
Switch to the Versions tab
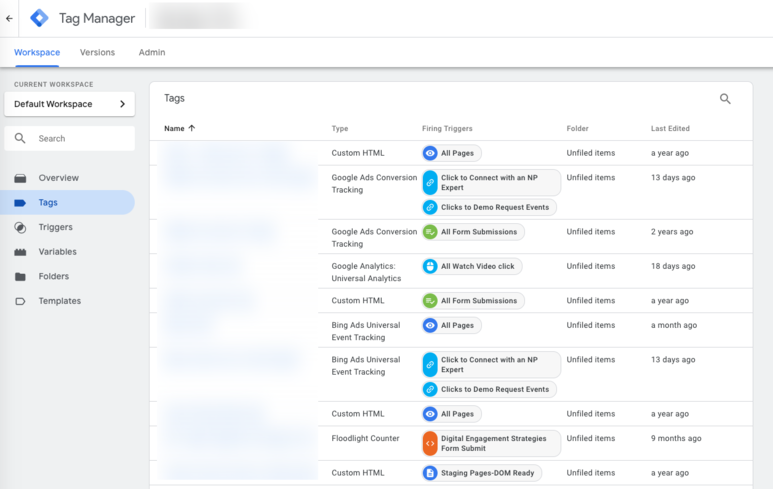coord(98,52)
